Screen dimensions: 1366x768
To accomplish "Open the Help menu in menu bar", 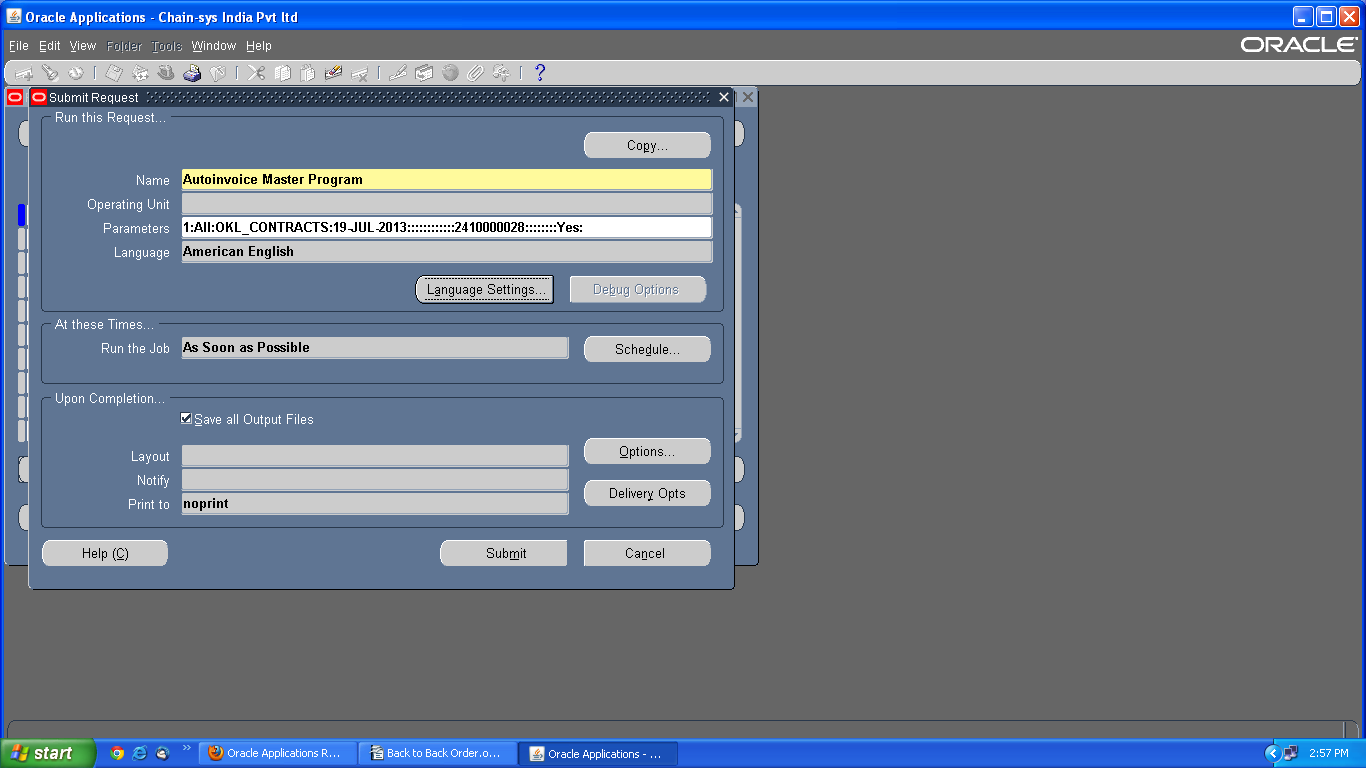I will [259, 46].
